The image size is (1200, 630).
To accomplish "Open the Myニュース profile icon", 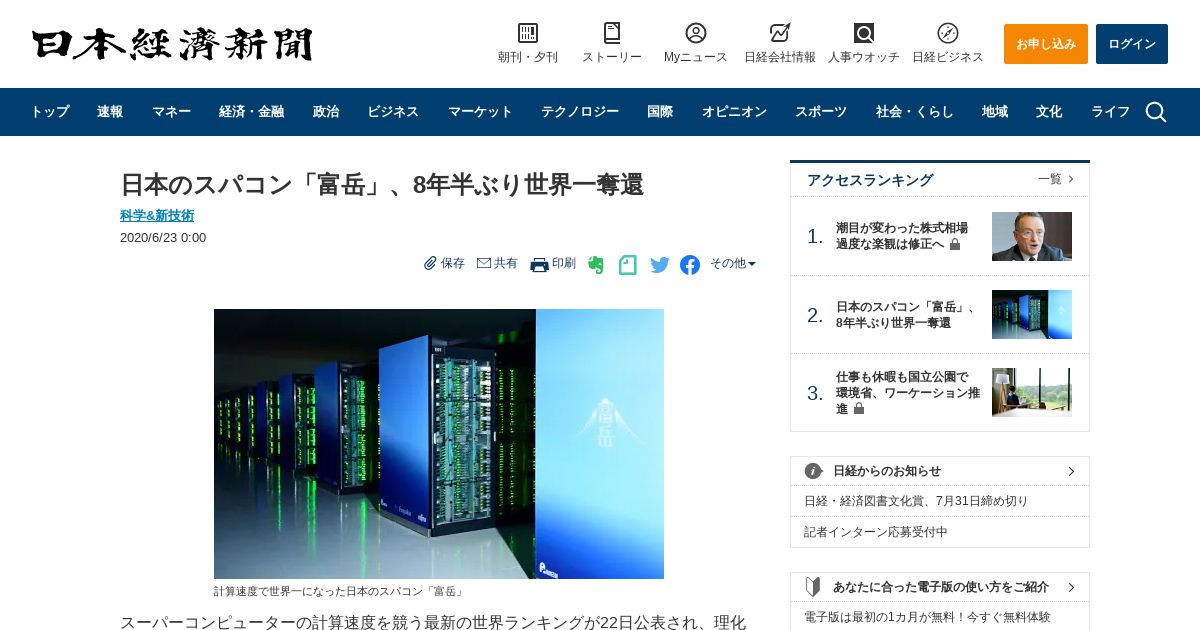I will 696,33.
